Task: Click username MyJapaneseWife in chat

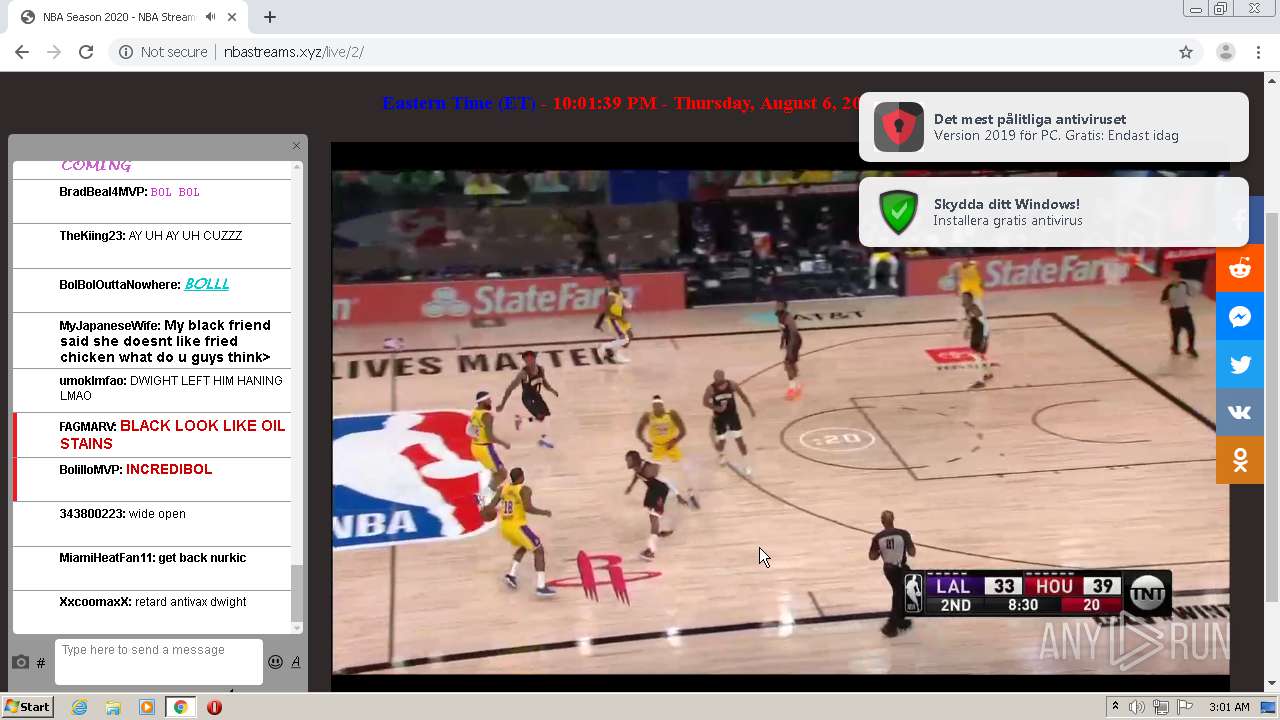Action: pyautogui.click(x=110, y=326)
